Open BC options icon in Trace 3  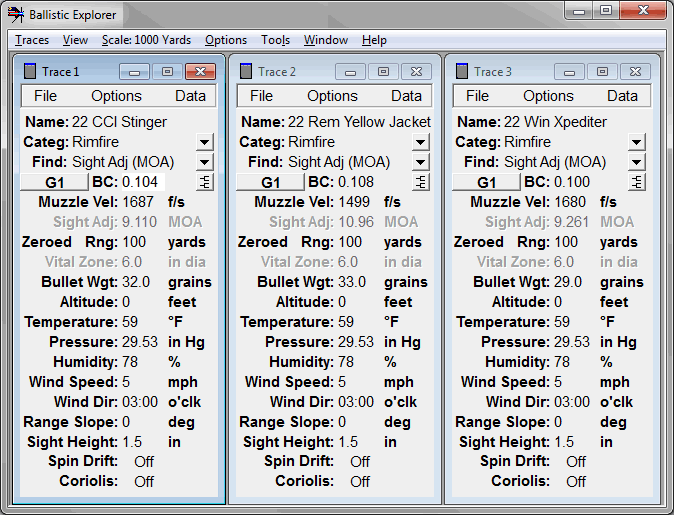[x=637, y=182]
